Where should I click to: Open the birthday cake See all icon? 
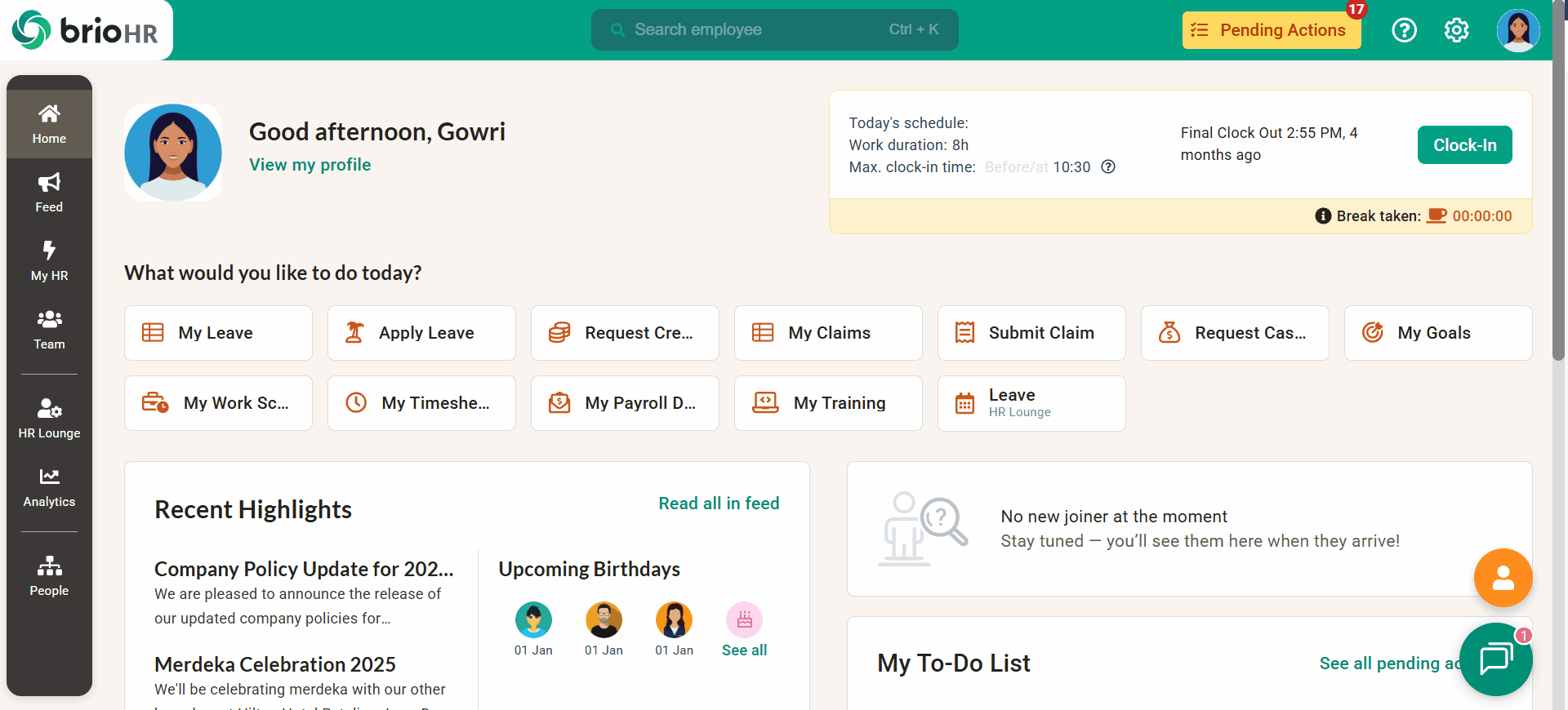[x=744, y=621]
